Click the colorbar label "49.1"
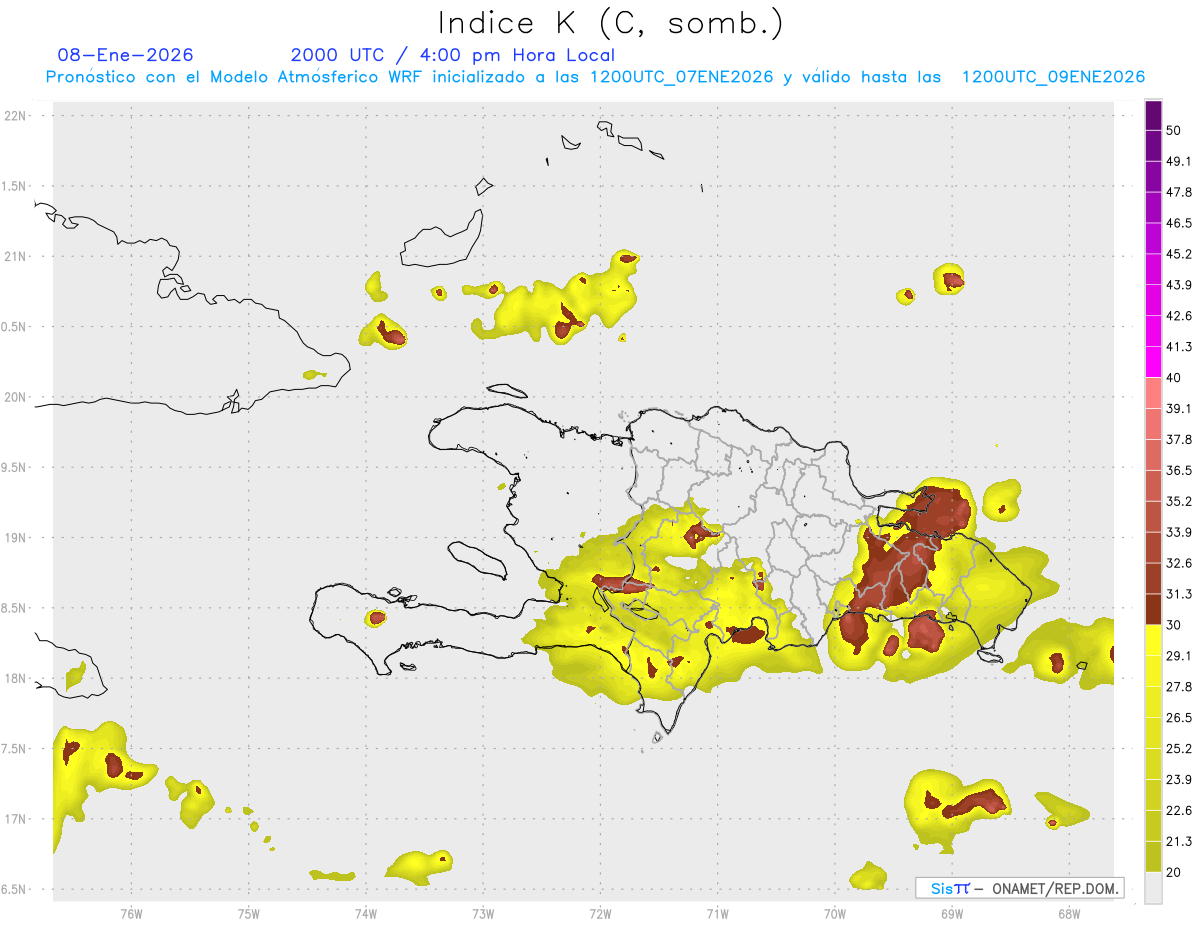Screen dimensions: 1200x927 click(x=1179, y=161)
